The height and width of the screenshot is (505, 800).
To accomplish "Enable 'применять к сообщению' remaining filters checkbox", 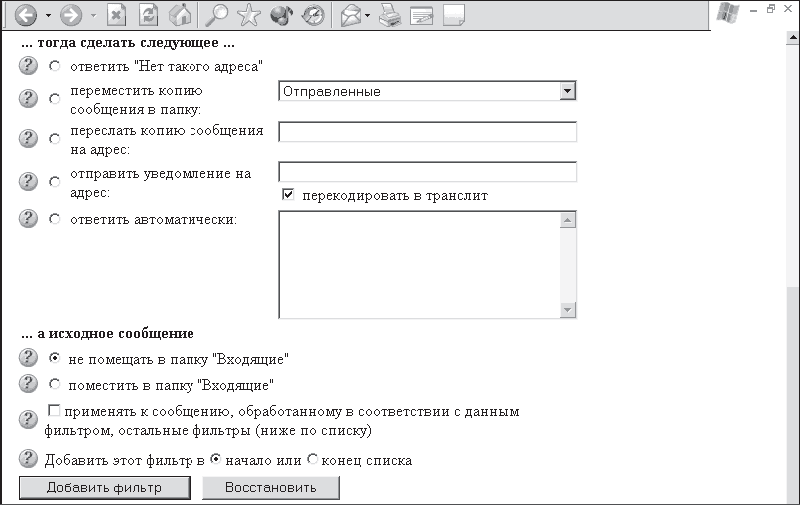I will click(x=54, y=410).
